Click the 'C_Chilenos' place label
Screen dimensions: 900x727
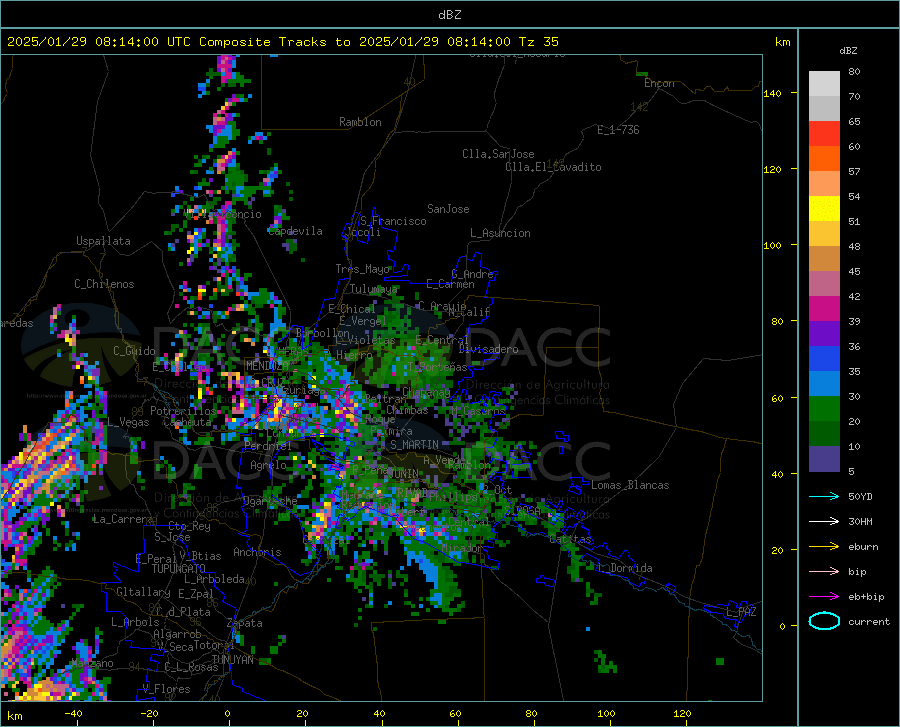pos(104,284)
